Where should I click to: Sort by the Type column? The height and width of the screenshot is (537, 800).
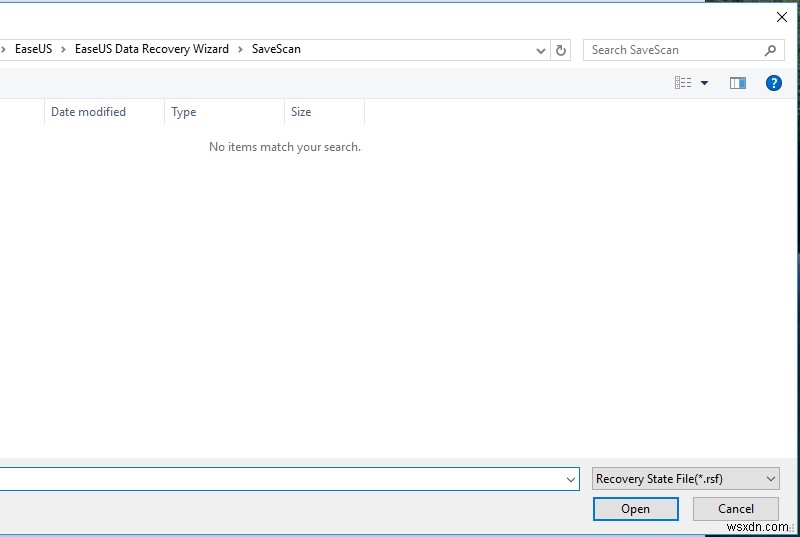point(224,112)
